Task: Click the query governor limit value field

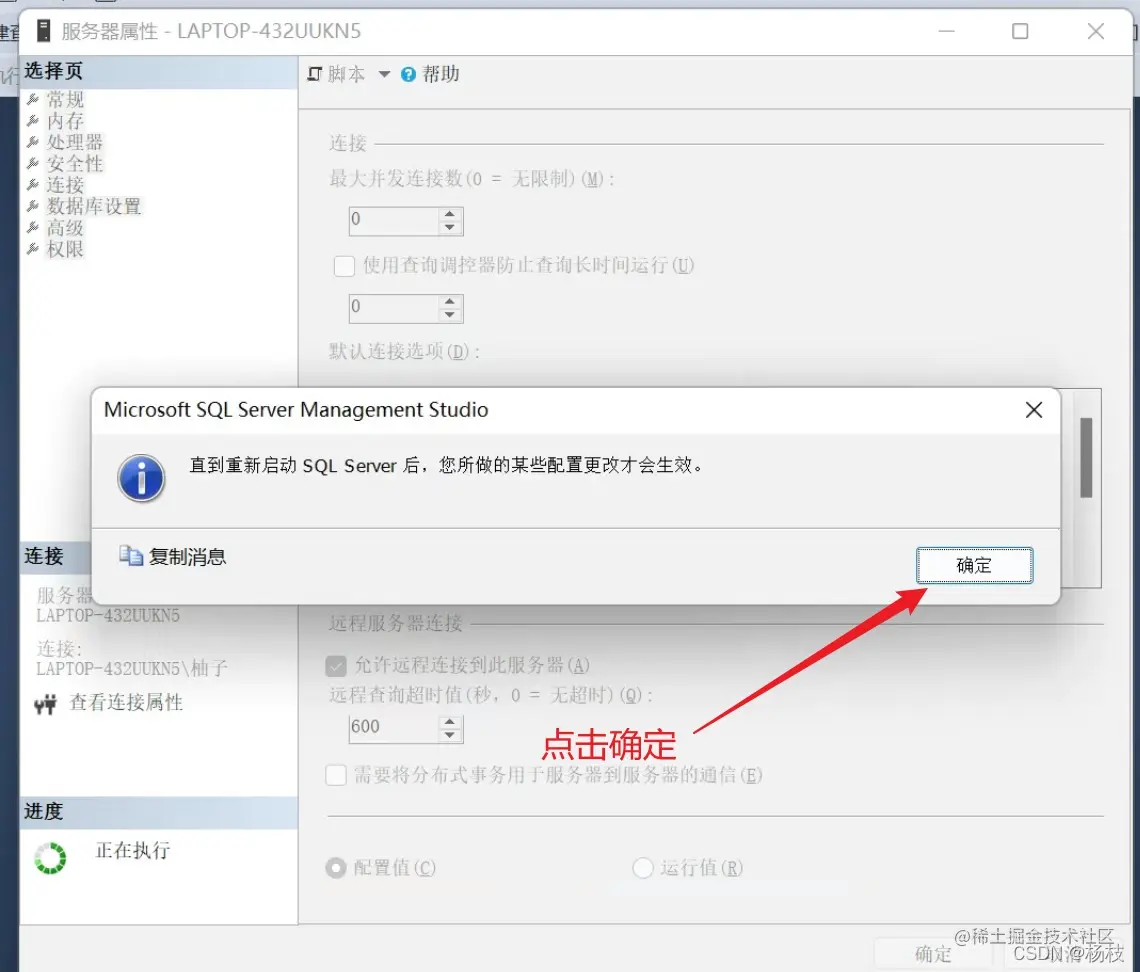Action: 393,308
